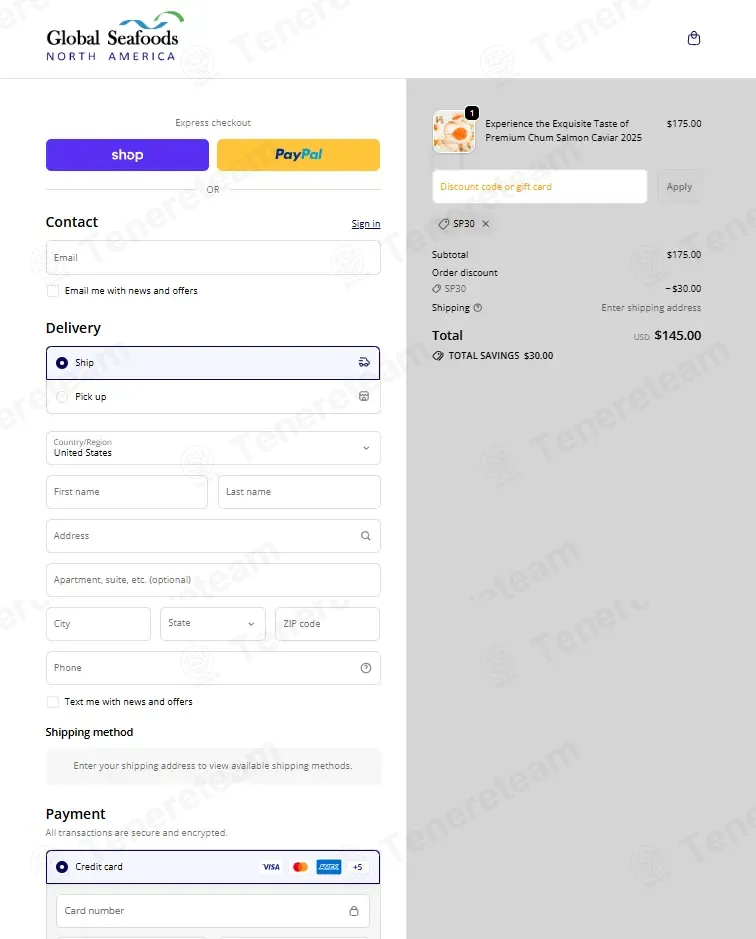This screenshot has width=756, height=939.
Task: Click the address search magnifier icon
Action: [365, 536]
